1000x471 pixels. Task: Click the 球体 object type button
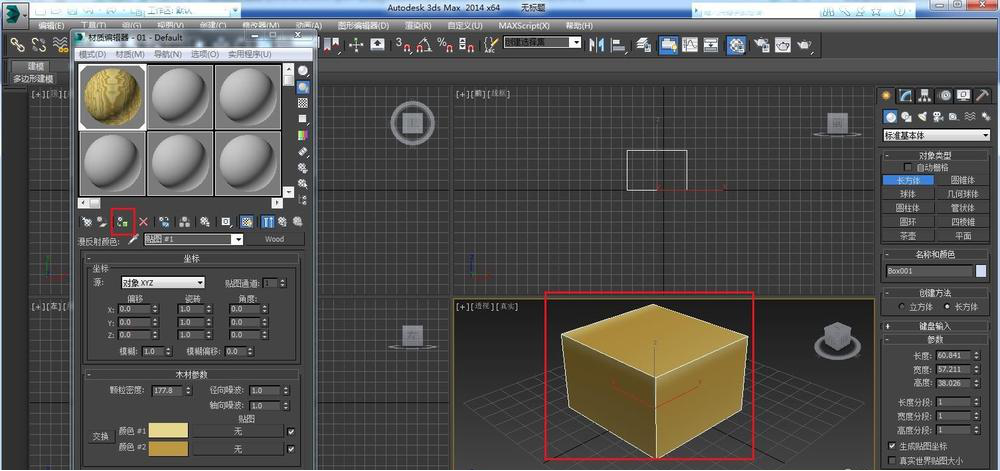pyautogui.click(x=907, y=194)
